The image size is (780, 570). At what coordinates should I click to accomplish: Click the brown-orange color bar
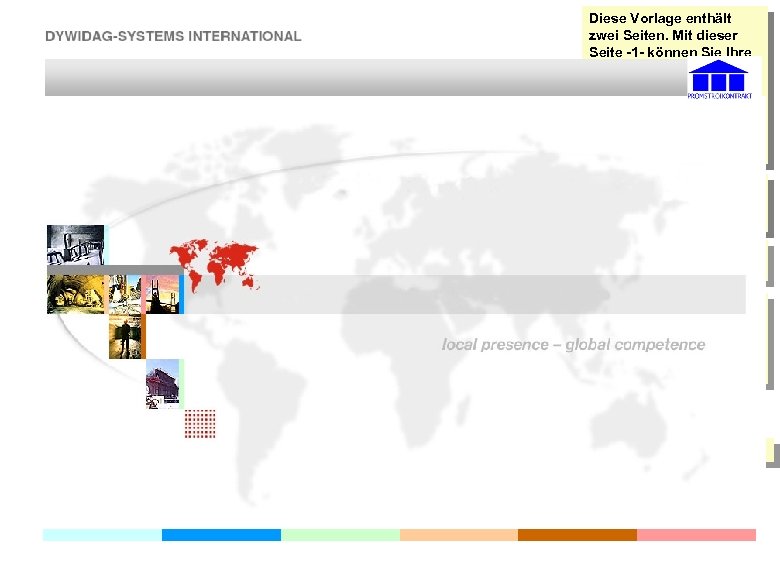coord(577,535)
